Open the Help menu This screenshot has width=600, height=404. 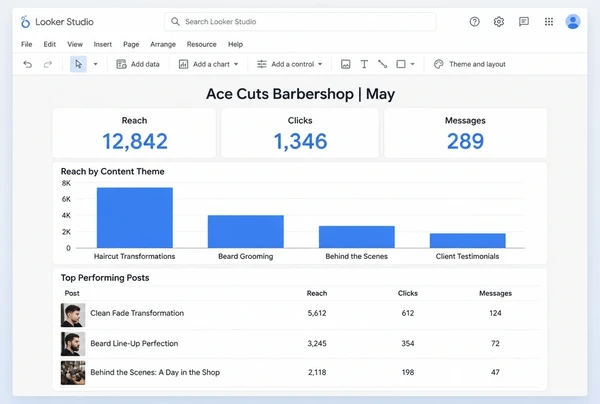(x=235, y=44)
